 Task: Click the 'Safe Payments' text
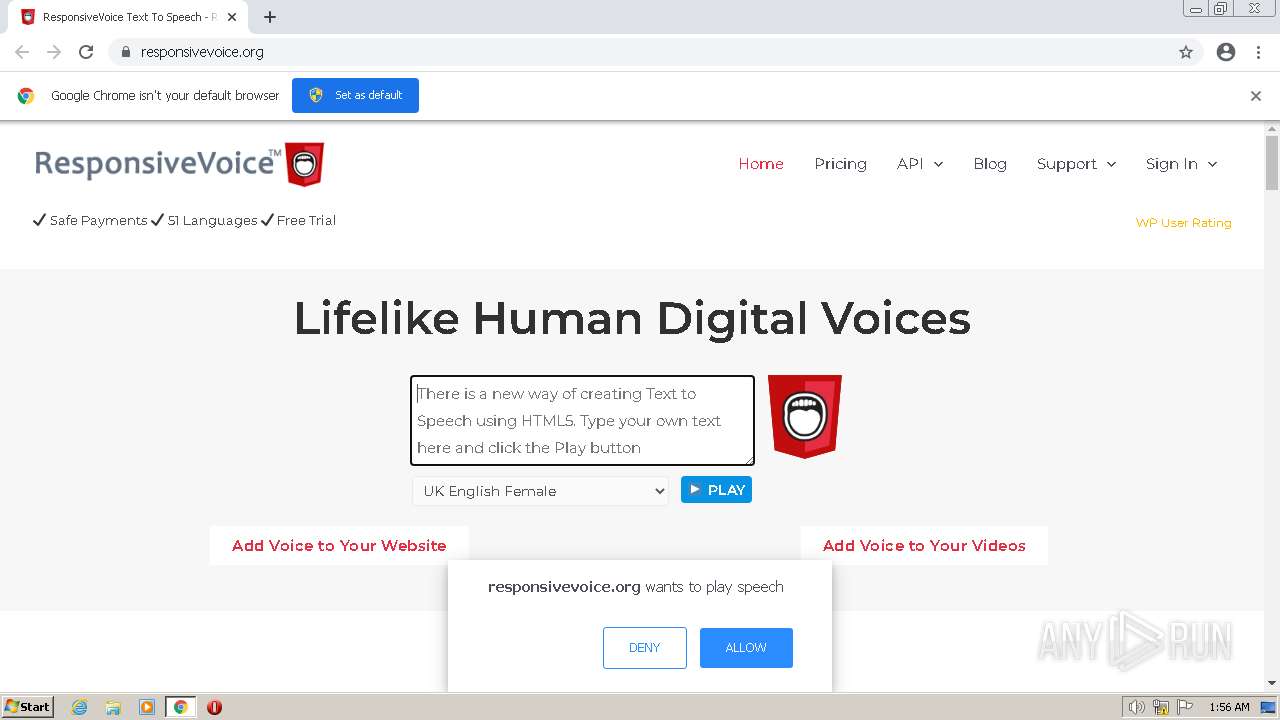click(98, 221)
